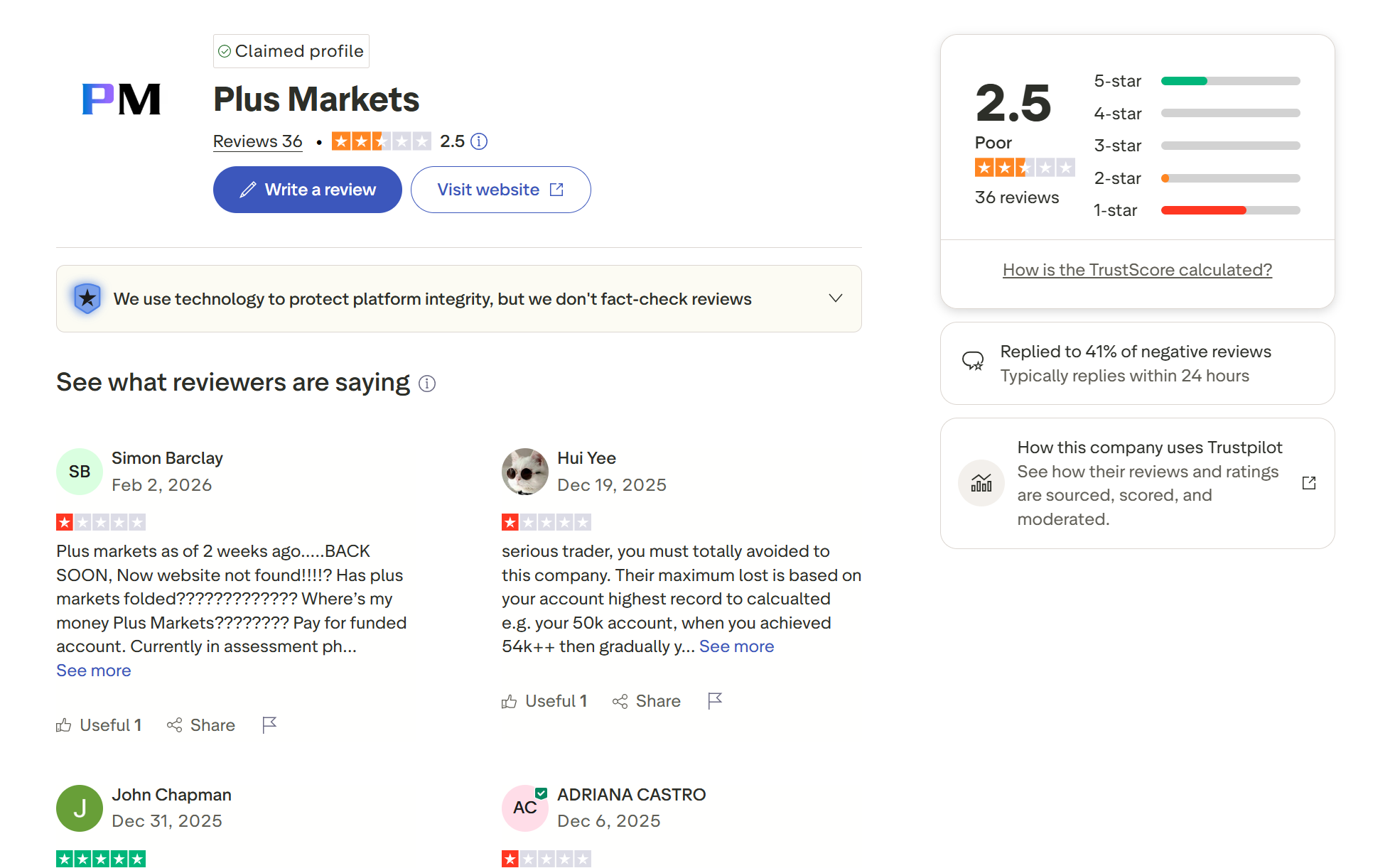Click John Chapman's green J avatar
The image size is (1395, 868).
tap(80, 808)
